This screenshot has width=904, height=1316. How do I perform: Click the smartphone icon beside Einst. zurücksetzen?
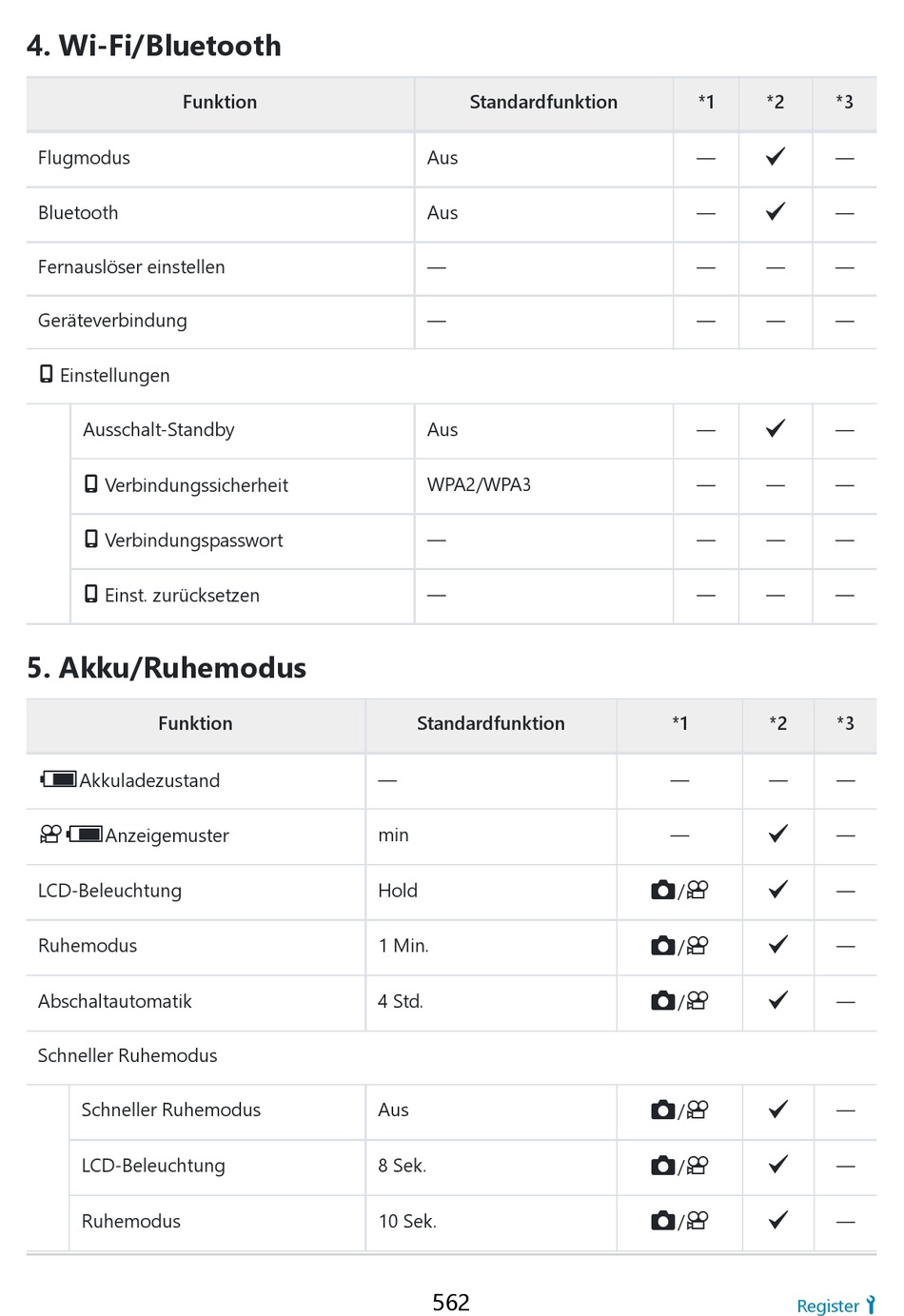click(91, 595)
